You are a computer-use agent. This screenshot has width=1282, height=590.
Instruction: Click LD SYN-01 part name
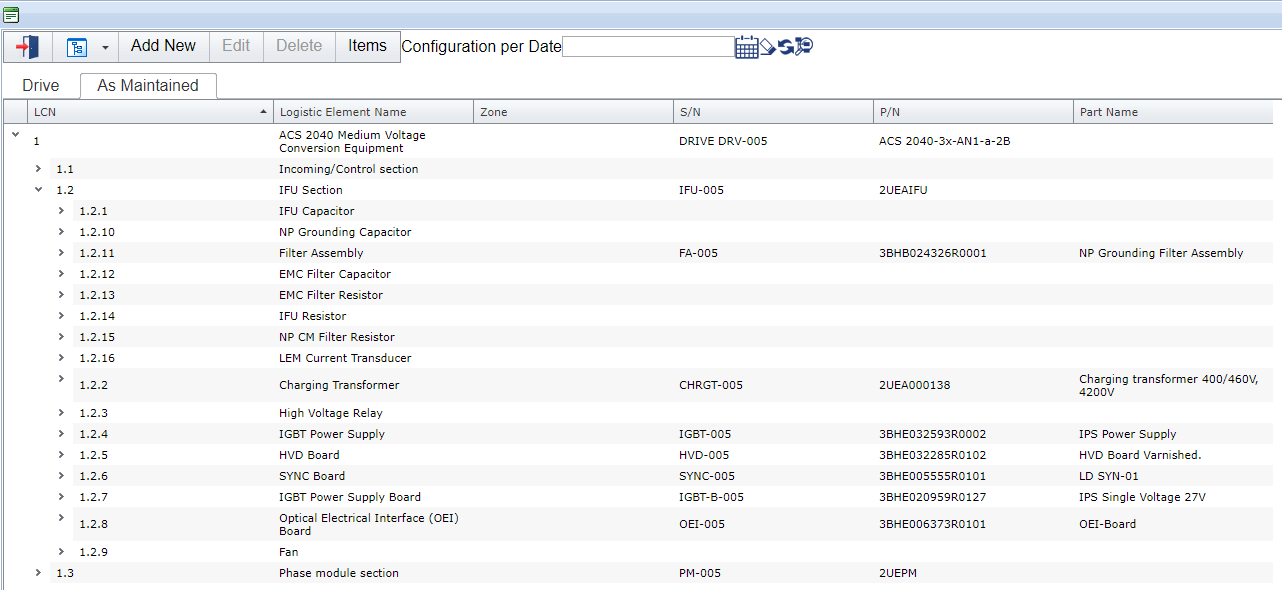click(x=1109, y=476)
